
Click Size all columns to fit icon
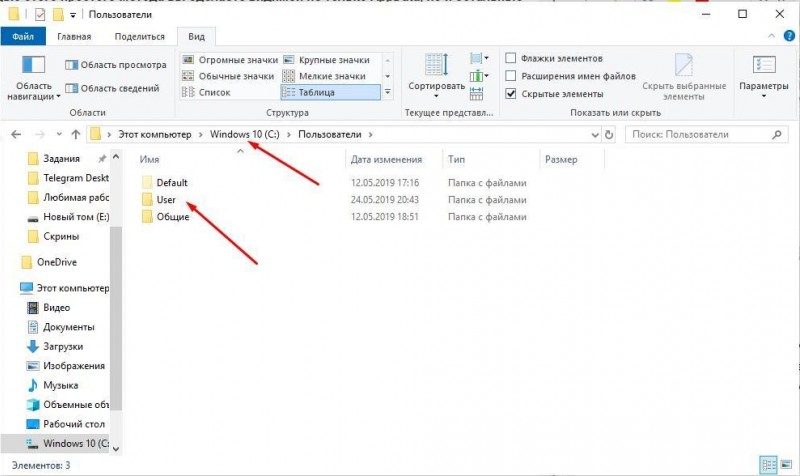477,93
